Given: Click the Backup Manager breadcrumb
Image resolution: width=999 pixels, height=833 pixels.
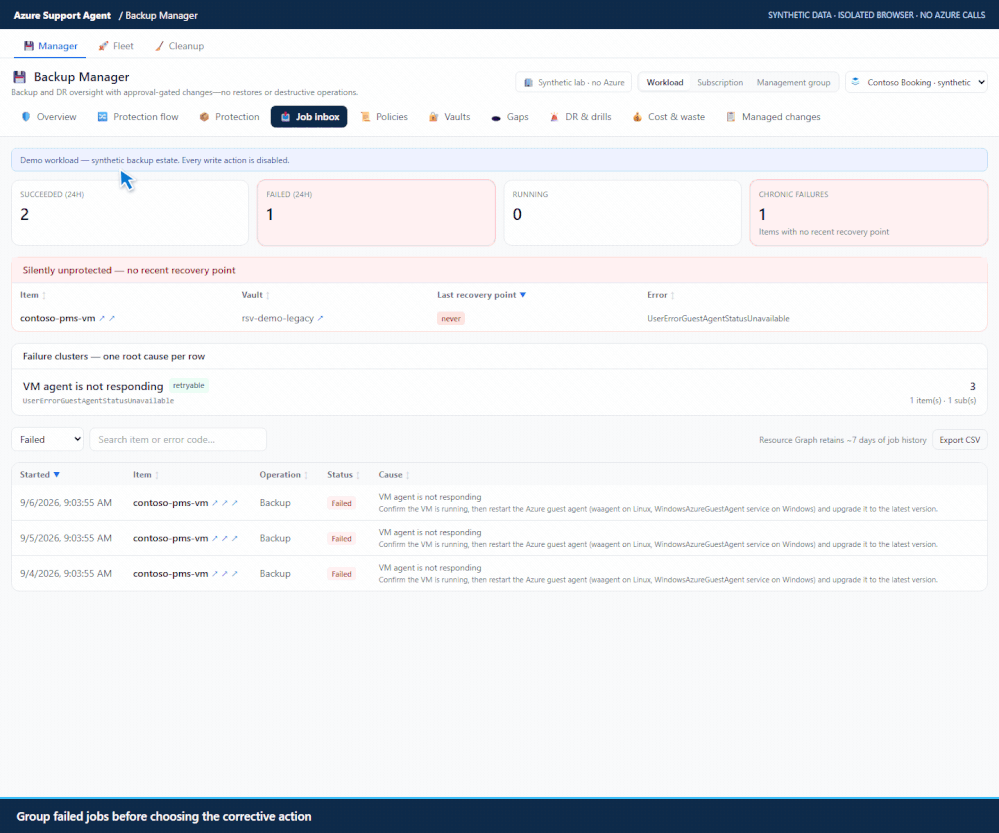Looking at the screenshot, I should [x=161, y=15].
